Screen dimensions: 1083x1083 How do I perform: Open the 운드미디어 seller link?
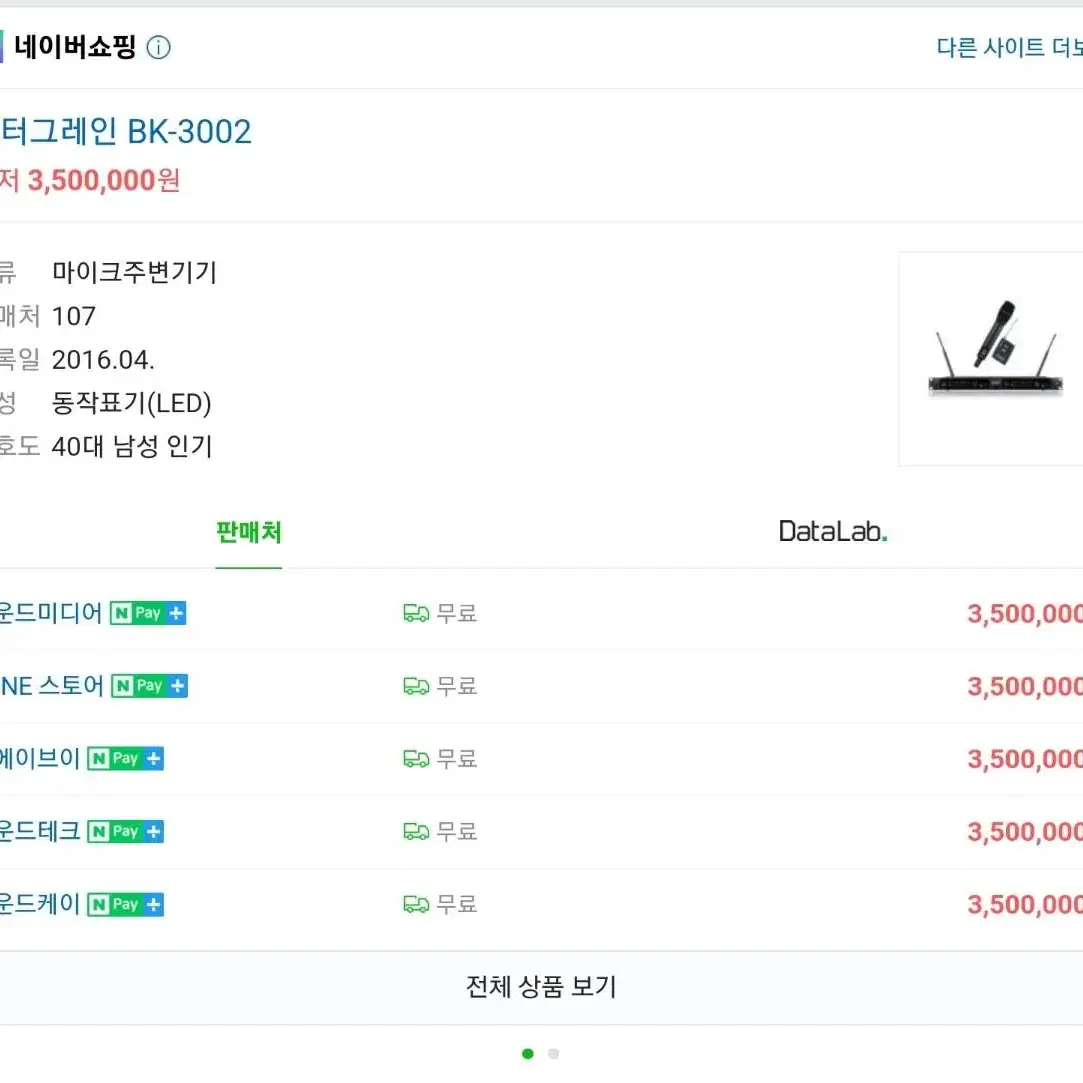point(50,613)
